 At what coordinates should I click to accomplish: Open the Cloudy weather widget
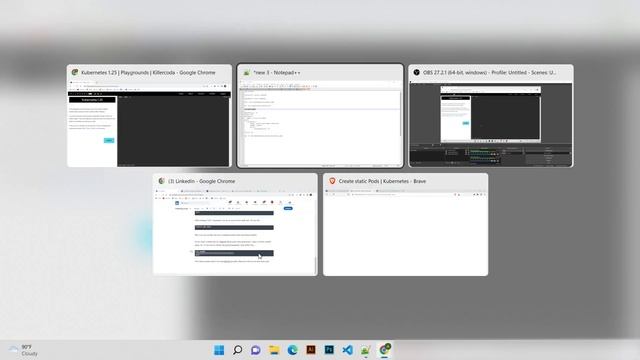23,350
